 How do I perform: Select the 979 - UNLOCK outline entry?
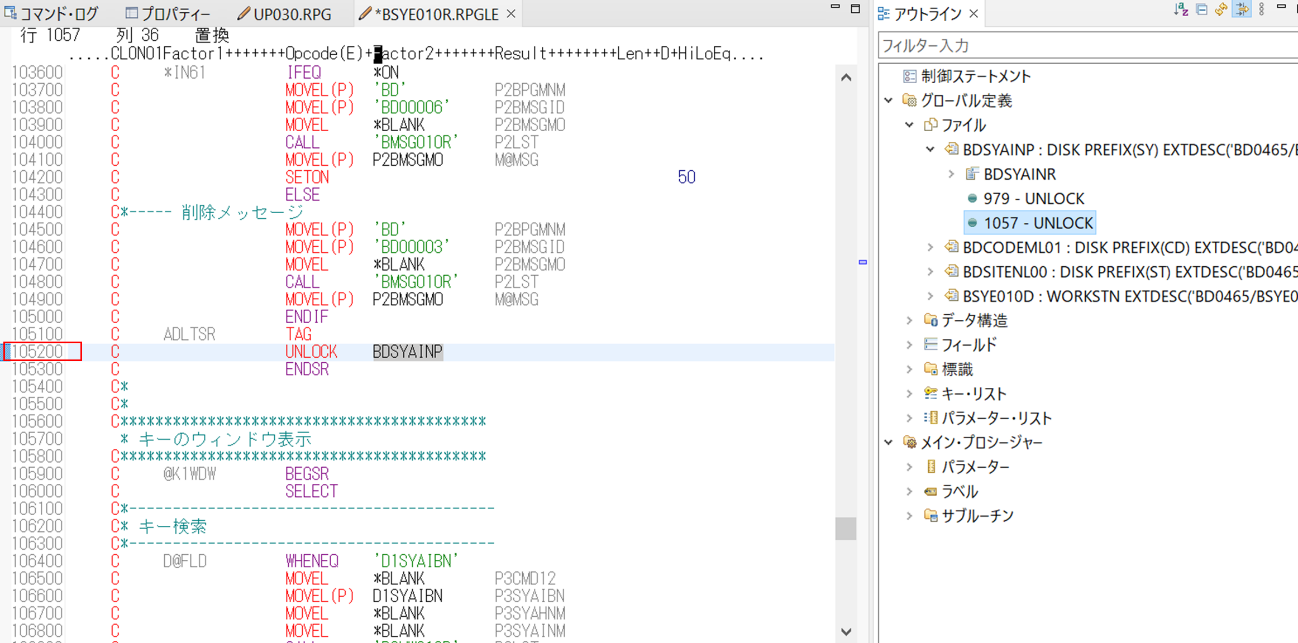1033,198
